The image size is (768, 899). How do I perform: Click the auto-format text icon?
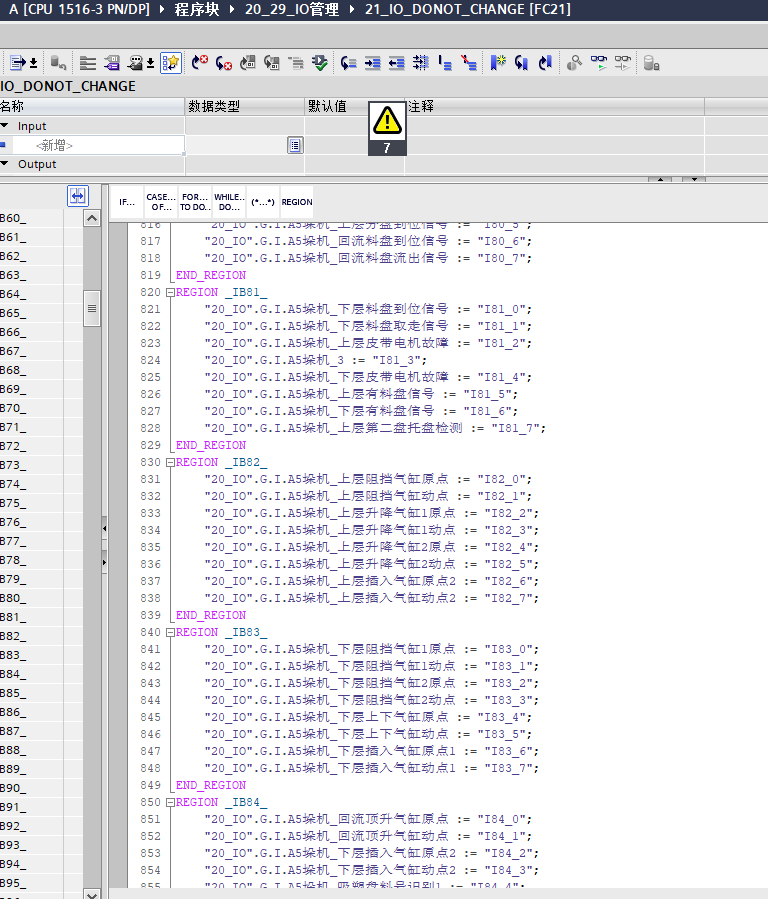[421, 62]
